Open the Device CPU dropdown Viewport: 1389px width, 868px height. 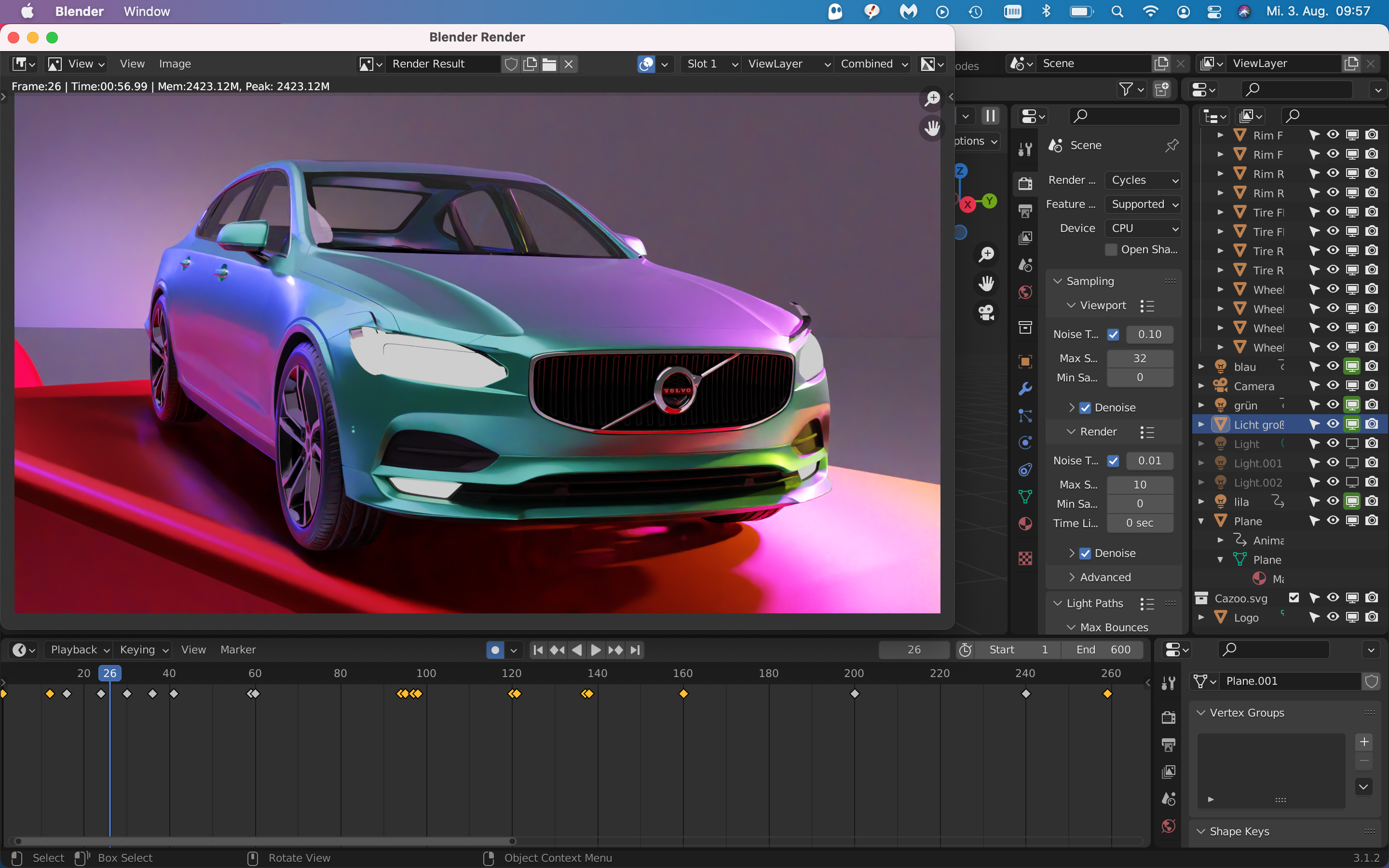pyautogui.click(x=1142, y=229)
